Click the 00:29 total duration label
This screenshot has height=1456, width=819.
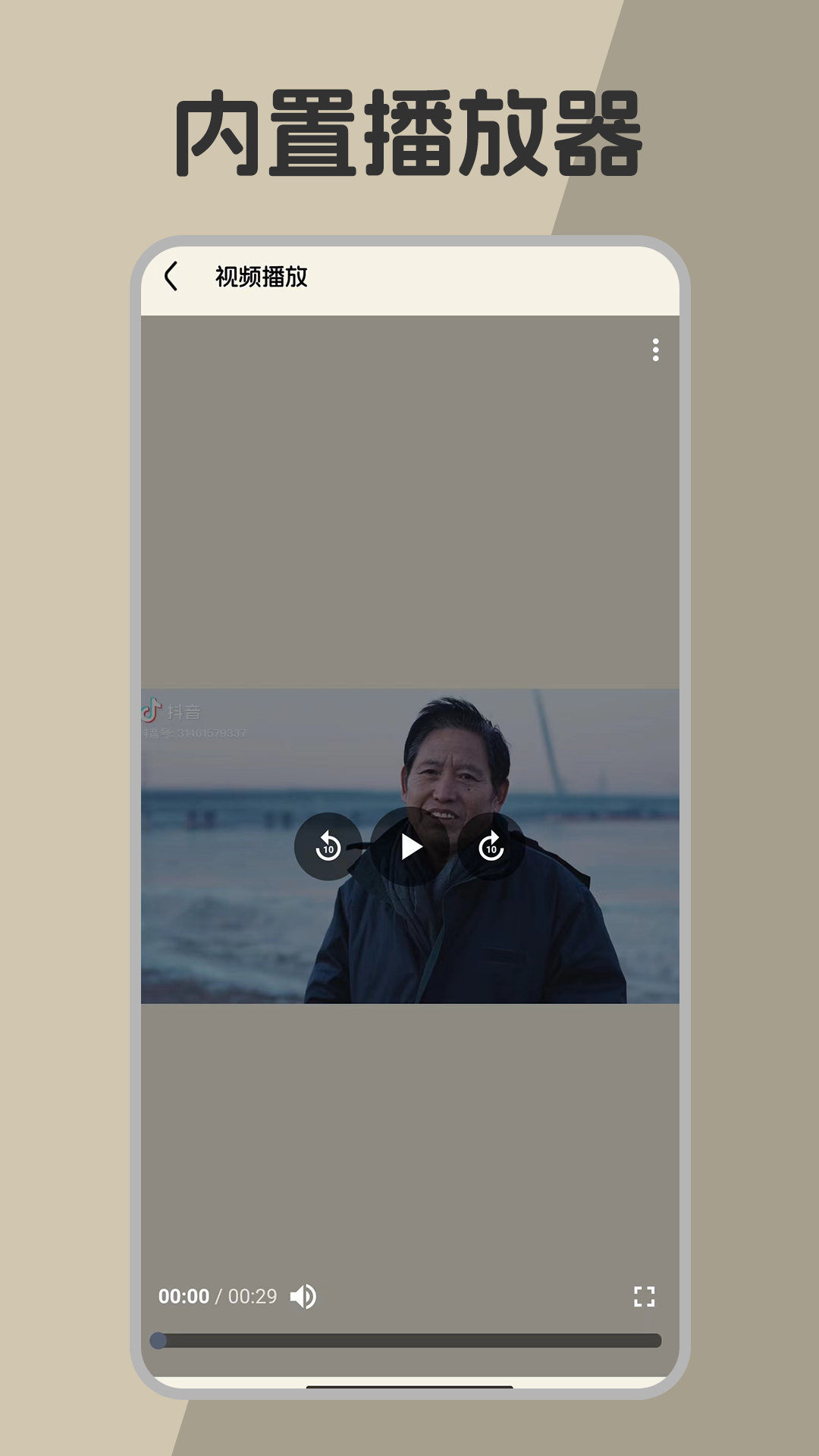click(253, 1297)
